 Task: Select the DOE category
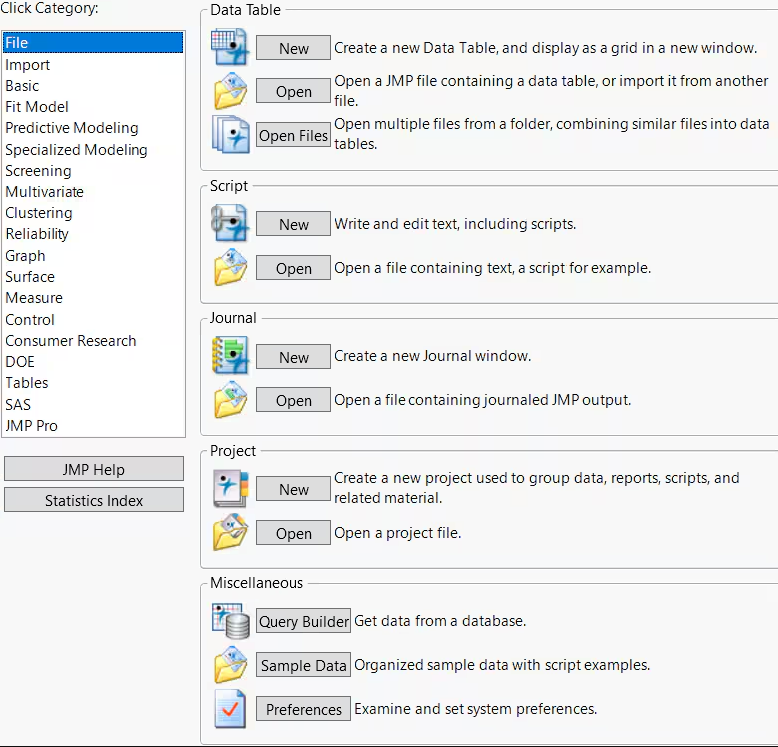[x=93, y=362]
